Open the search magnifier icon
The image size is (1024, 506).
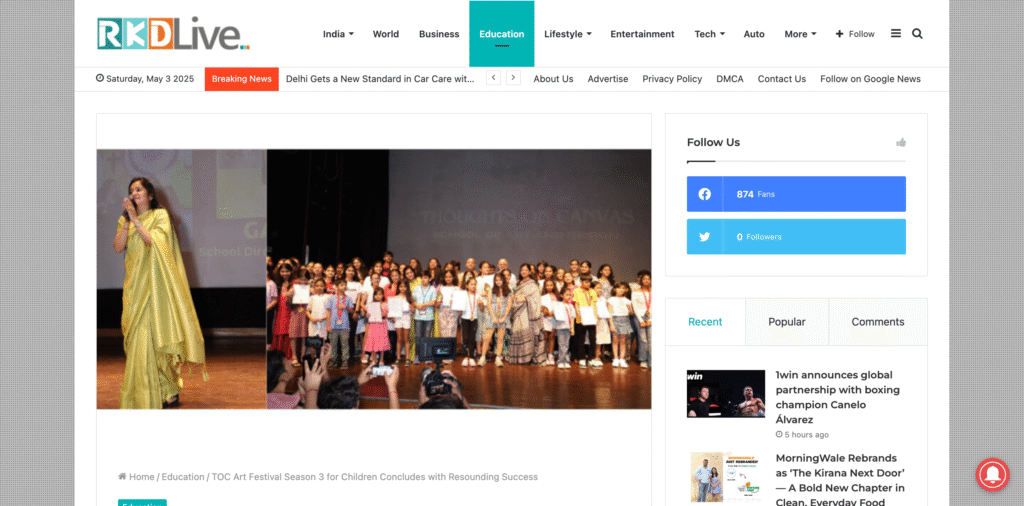click(917, 34)
